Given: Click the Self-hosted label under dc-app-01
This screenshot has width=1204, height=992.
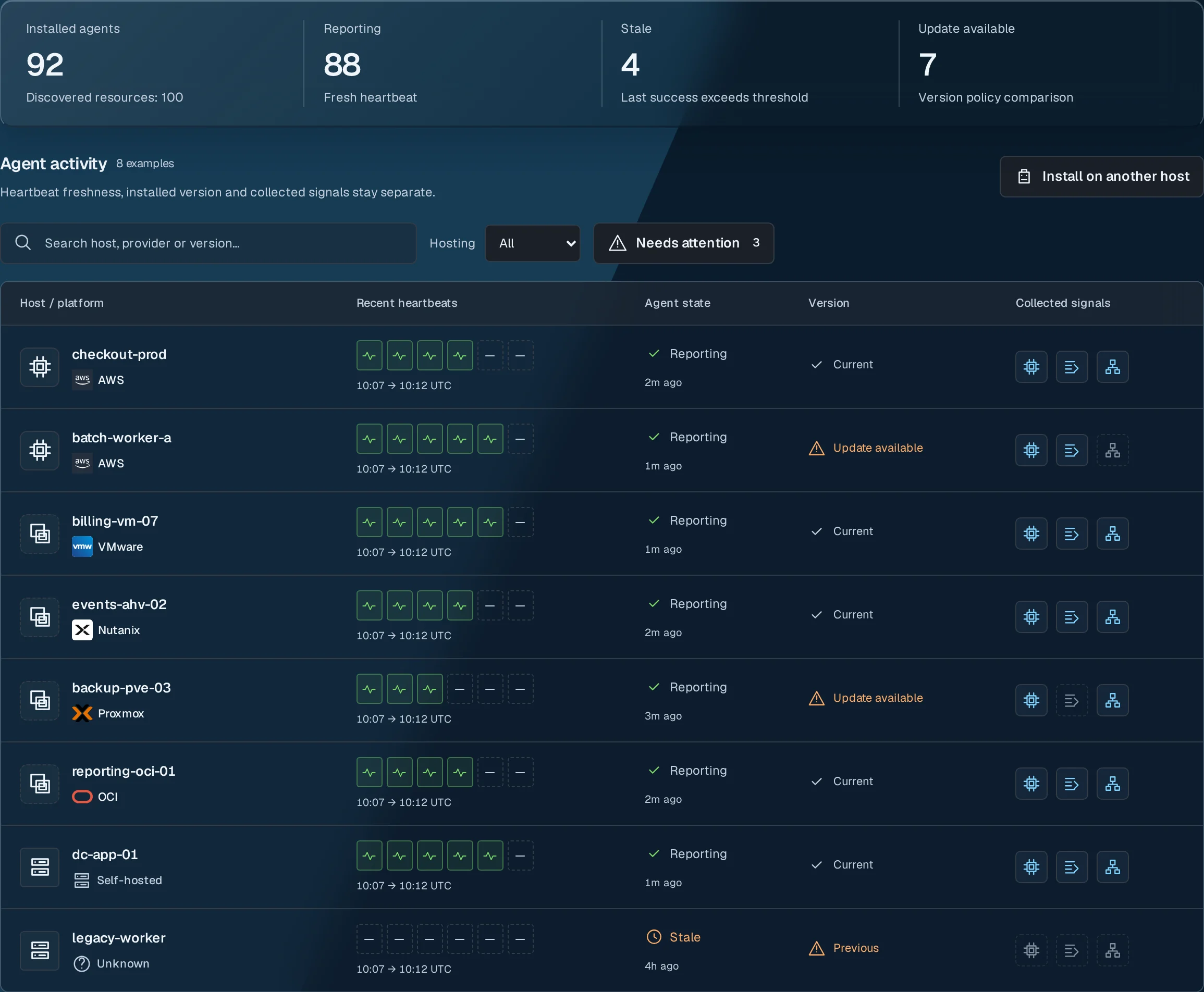Looking at the screenshot, I should pos(129,881).
